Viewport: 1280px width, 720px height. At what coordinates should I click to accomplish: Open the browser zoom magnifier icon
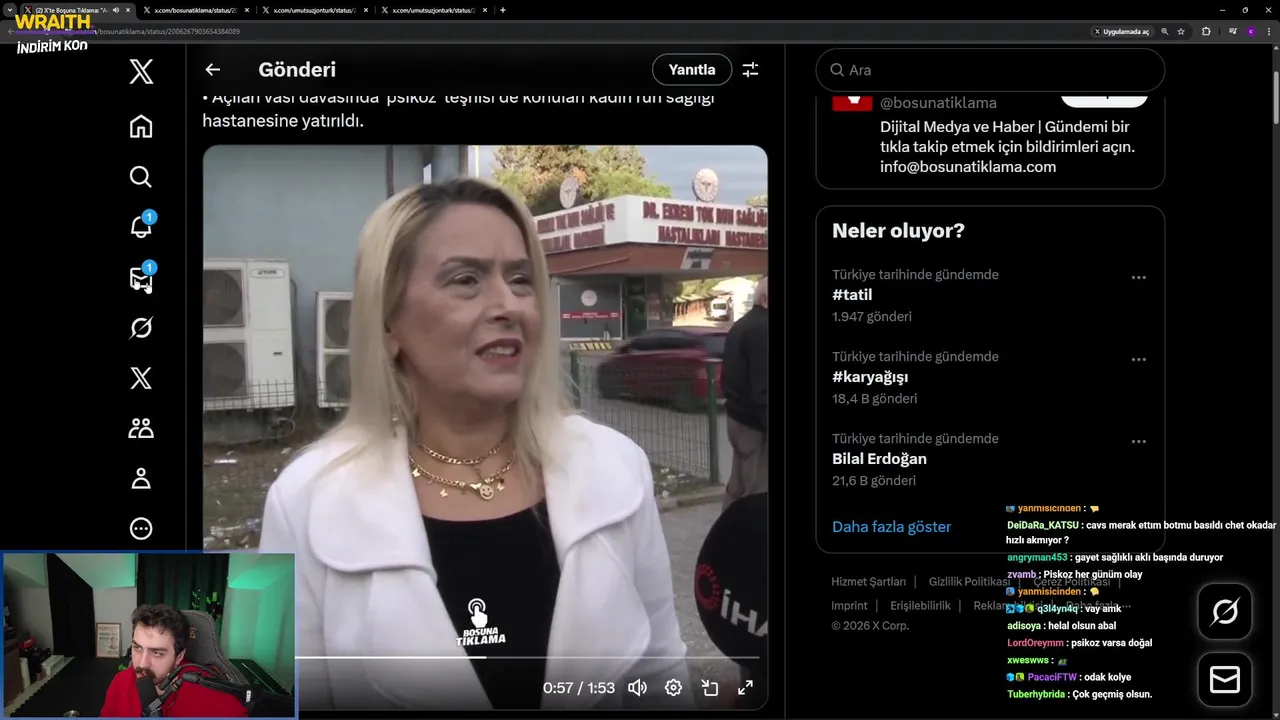[1164, 31]
